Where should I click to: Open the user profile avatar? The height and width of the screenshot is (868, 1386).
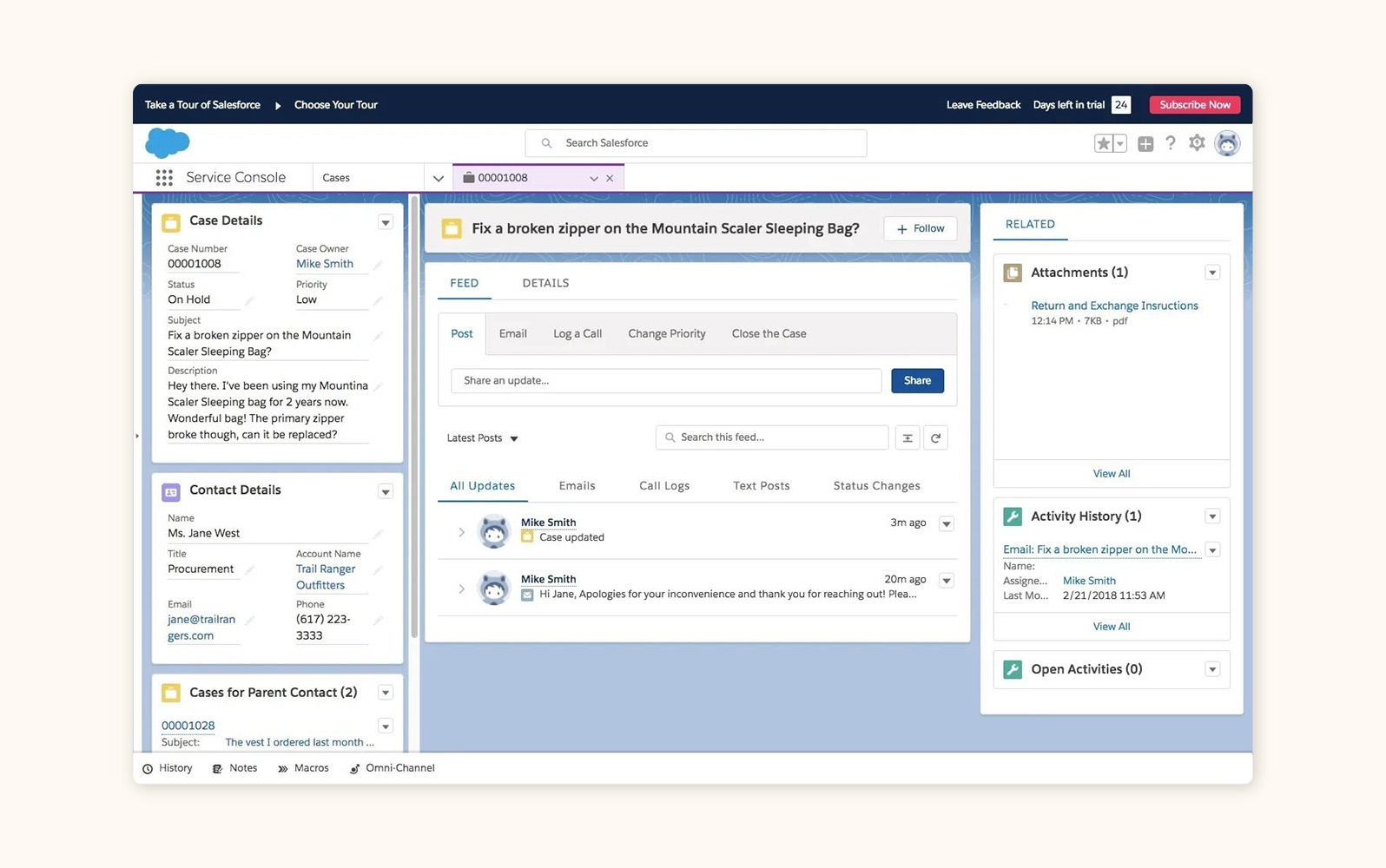[x=1227, y=143]
